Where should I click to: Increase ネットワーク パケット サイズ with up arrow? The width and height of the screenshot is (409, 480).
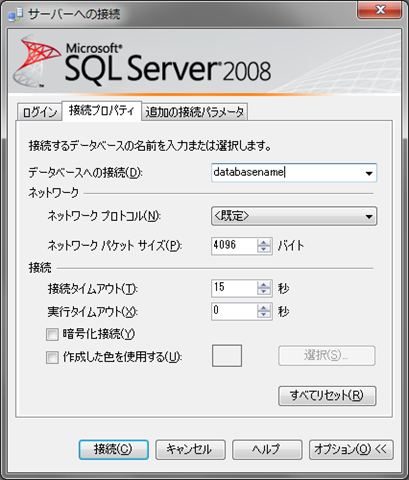(x=264, y=242)
